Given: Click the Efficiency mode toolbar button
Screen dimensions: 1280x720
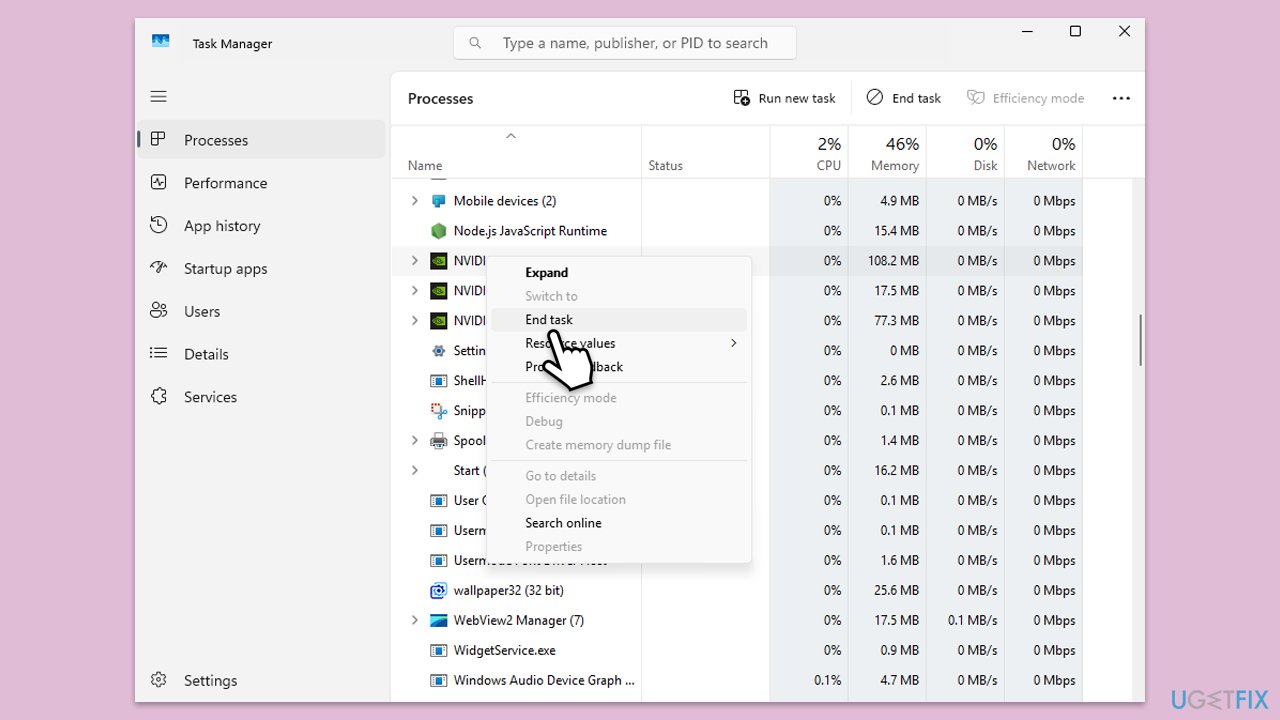Looking at the screenshot, I should click(x=1026, y=98).
